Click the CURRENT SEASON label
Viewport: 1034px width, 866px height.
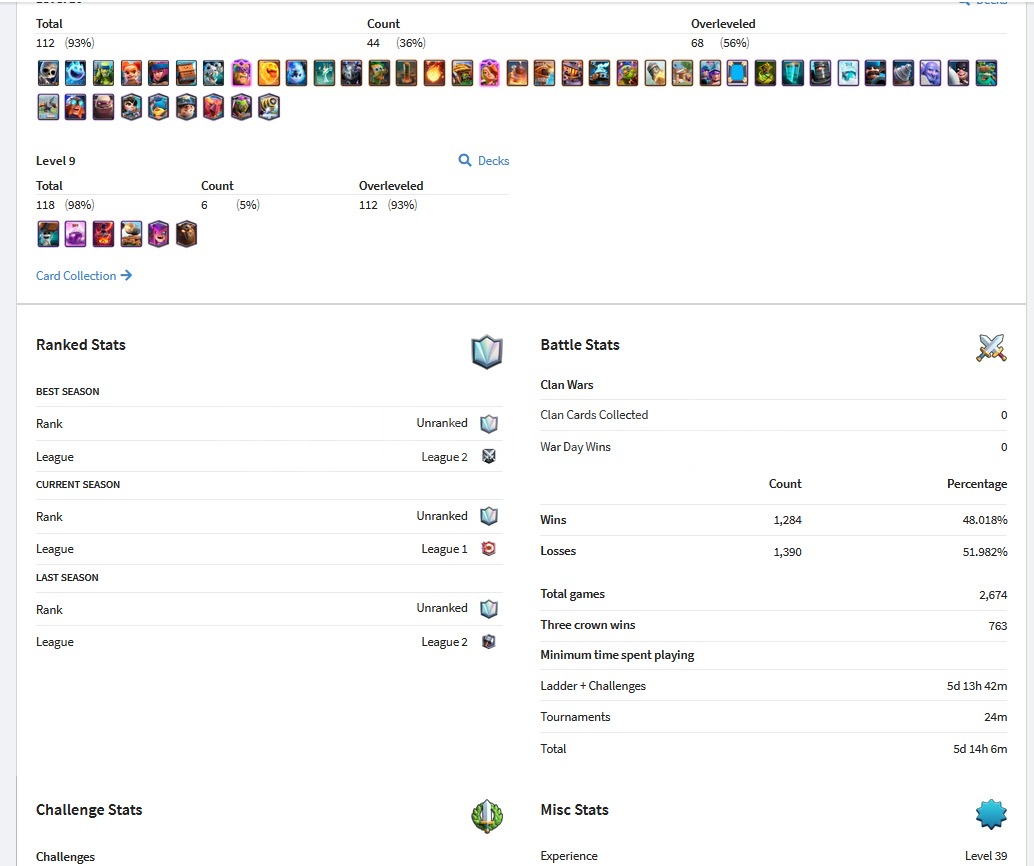click(78, 484)
